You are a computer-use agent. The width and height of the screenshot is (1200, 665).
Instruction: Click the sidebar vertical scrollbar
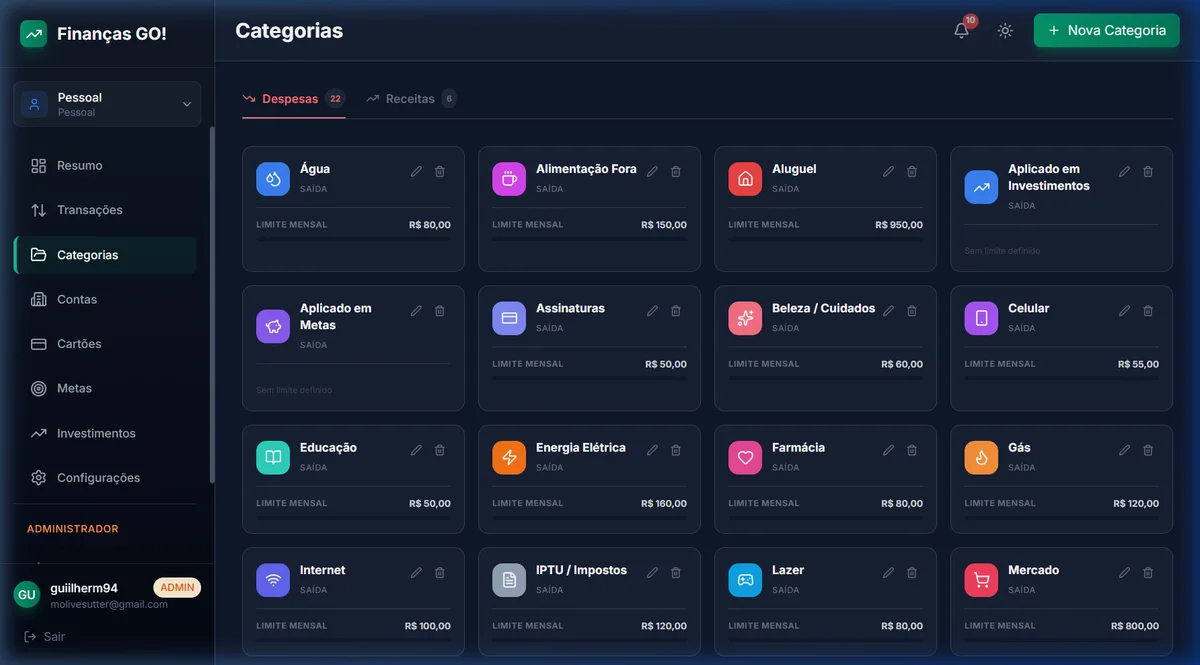point(211,300)
